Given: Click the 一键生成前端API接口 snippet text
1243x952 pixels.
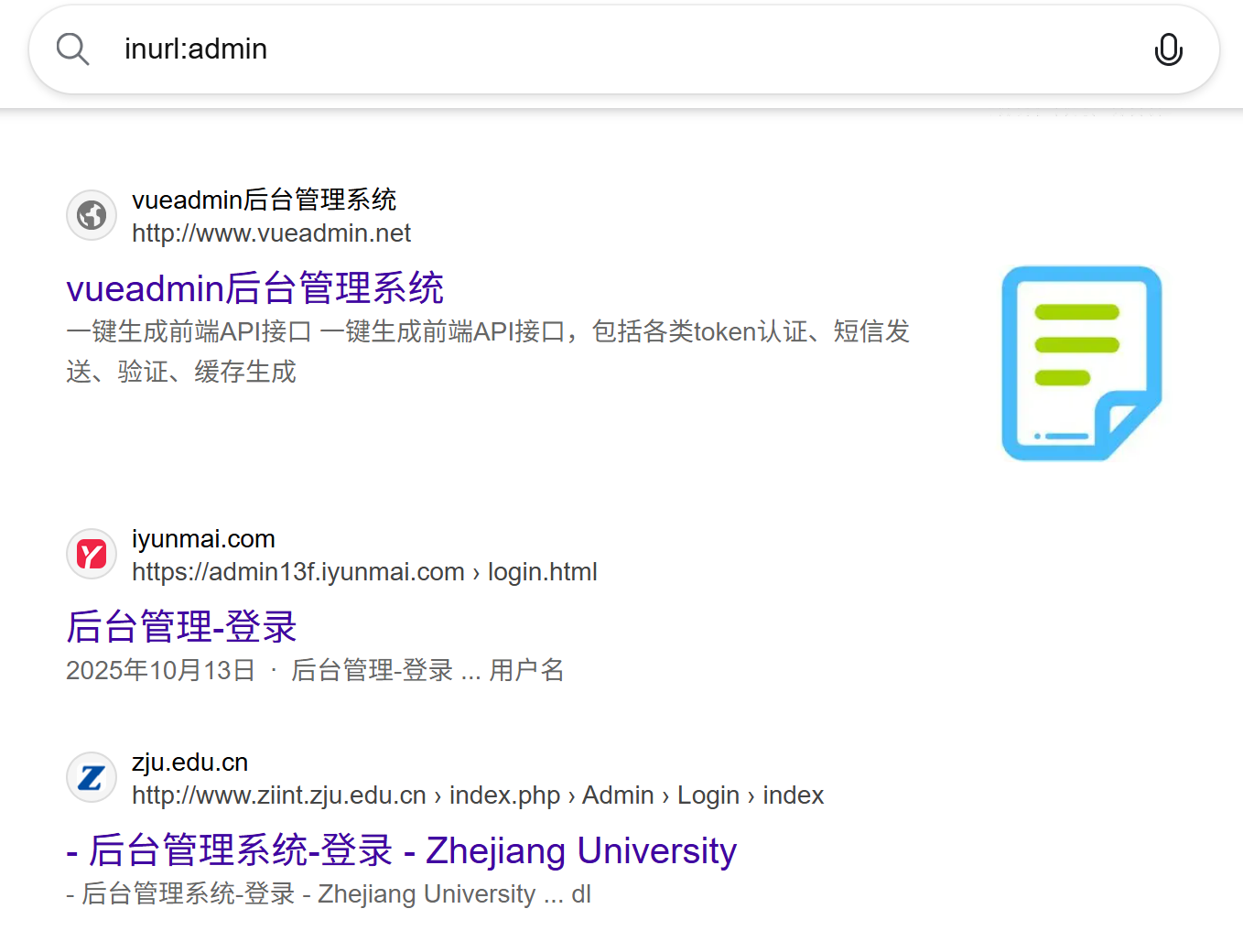Looking at the screenshot, I should (488, 352).
